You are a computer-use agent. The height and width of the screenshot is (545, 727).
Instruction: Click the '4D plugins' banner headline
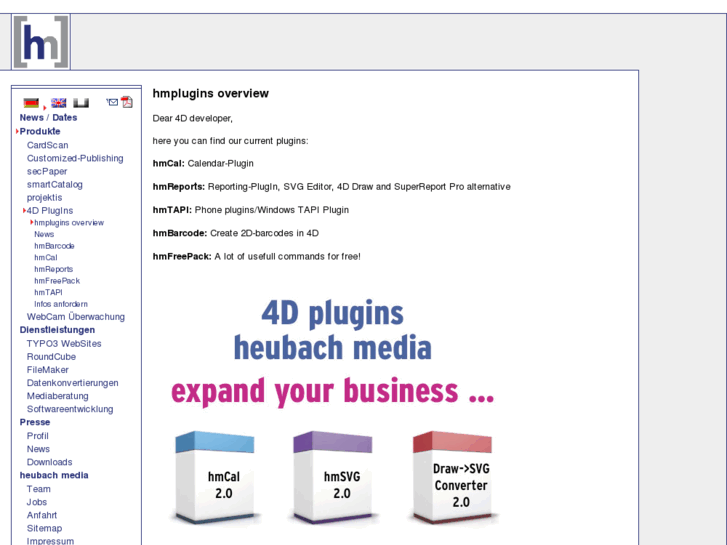tap(332, 313)
